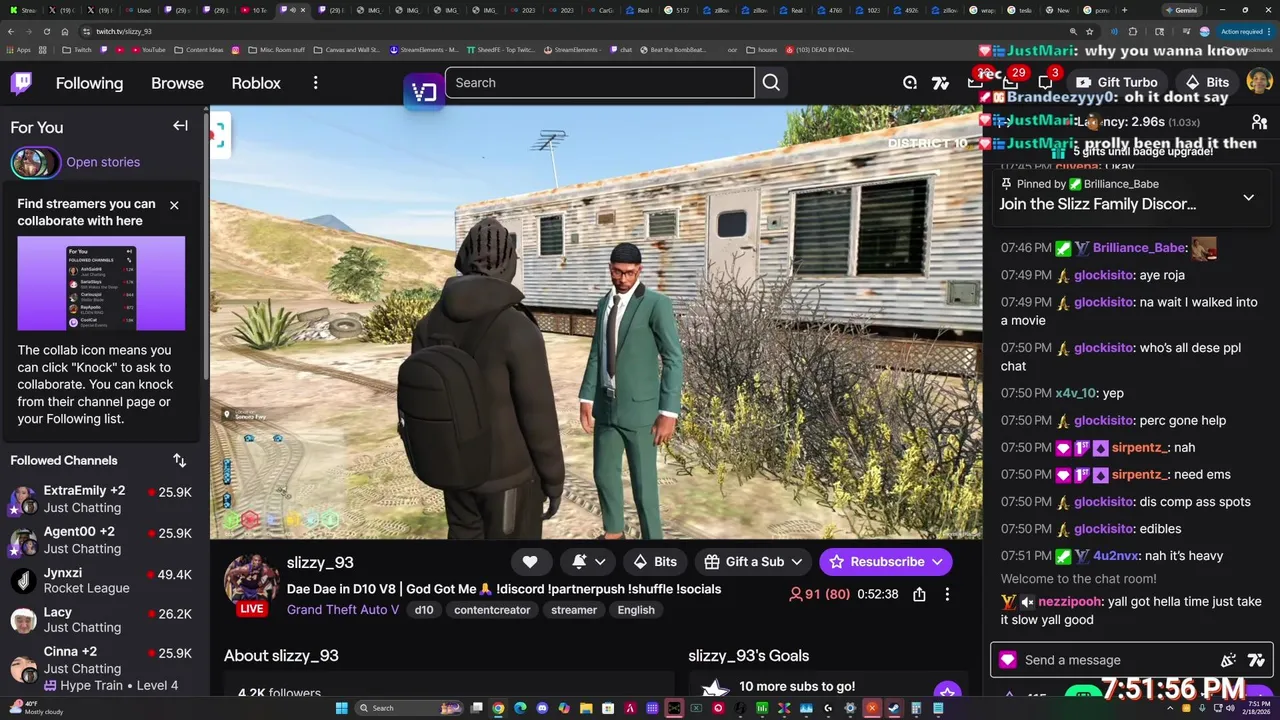
Task: Open the Canvas and Wall St... bookmark folder
Action: [346, 49]
